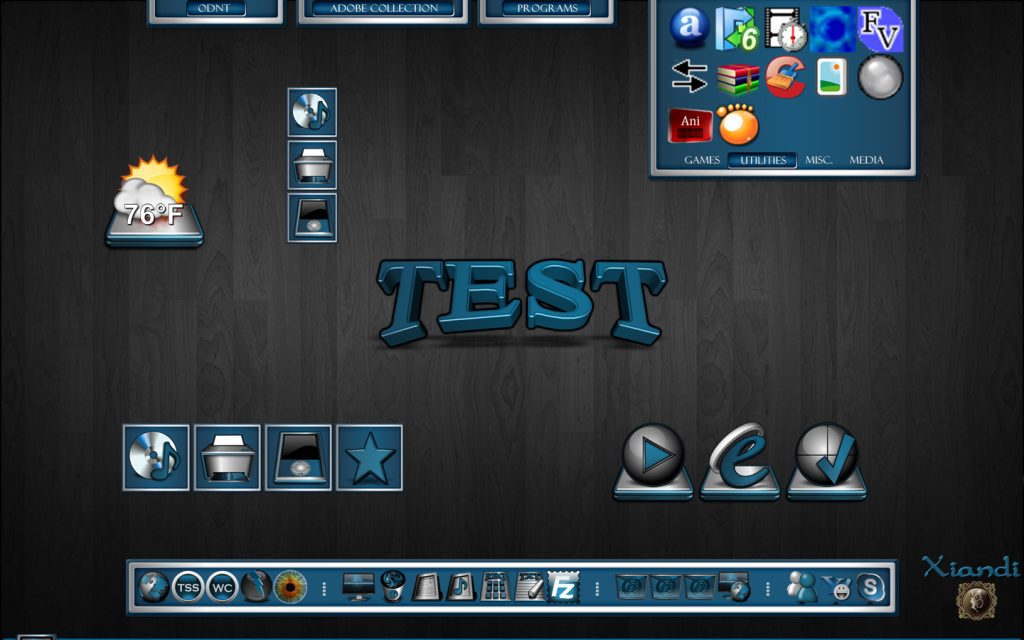Select the Media tab
The width and height of the screenshot is (1024, 640).
866,160
